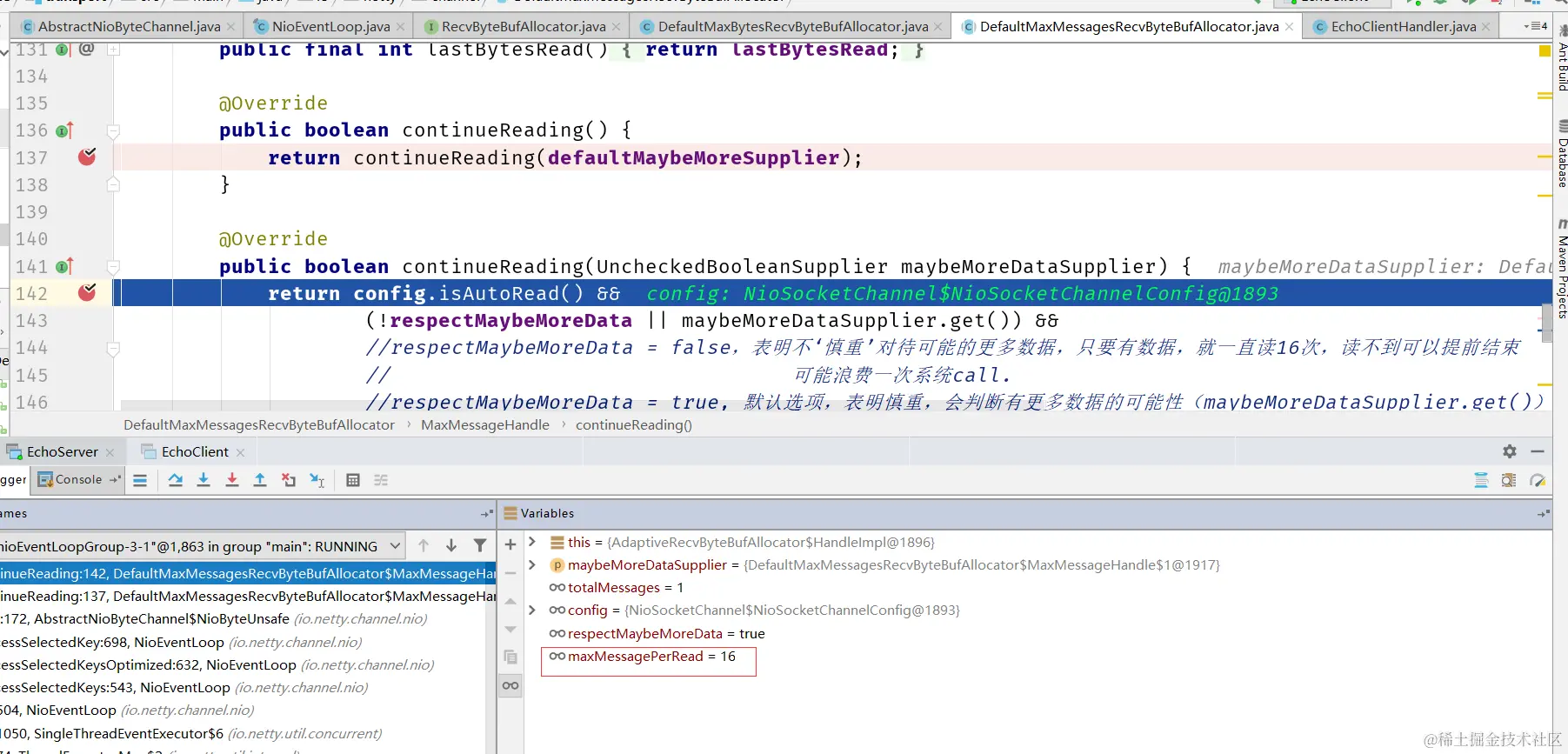Screen dimensions: 1568x754
Task: Expand the config variable node
Action: (532, 610)
